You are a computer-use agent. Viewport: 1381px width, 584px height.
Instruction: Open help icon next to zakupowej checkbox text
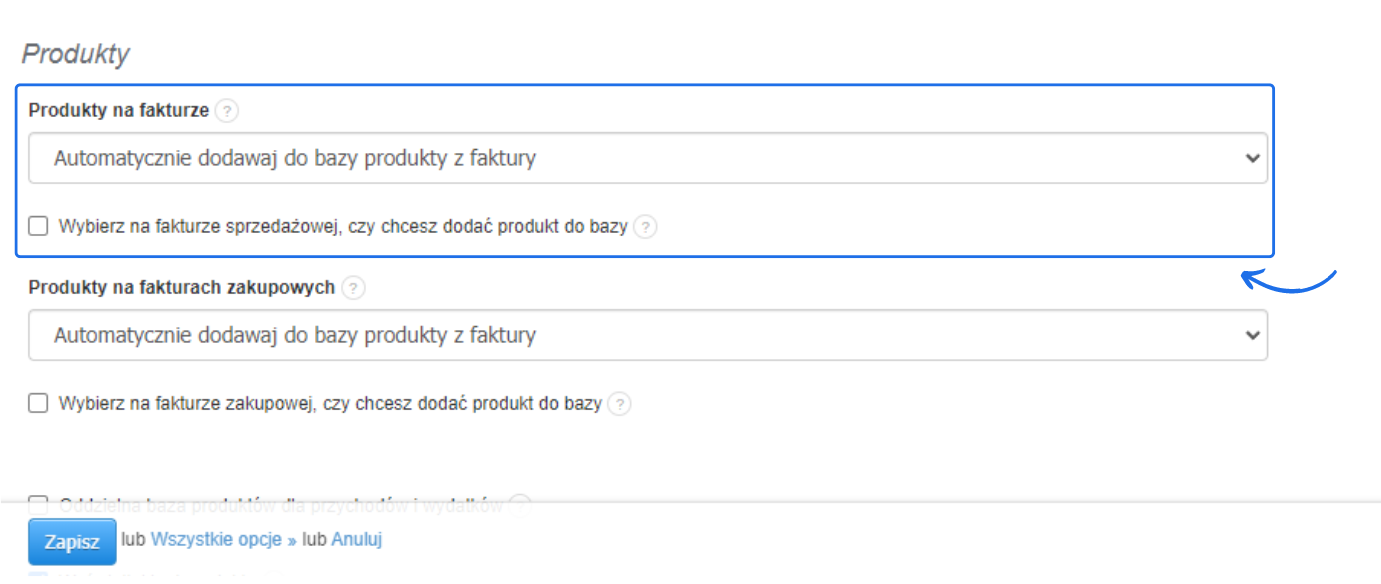(620, 404)
